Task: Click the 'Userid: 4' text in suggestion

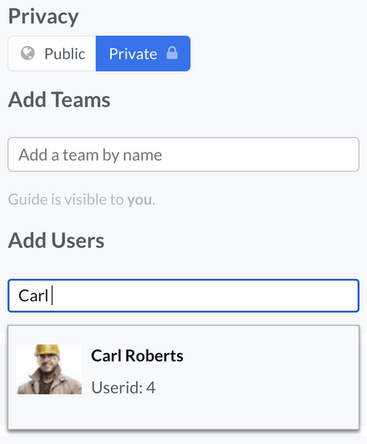Action: [123, 388]
